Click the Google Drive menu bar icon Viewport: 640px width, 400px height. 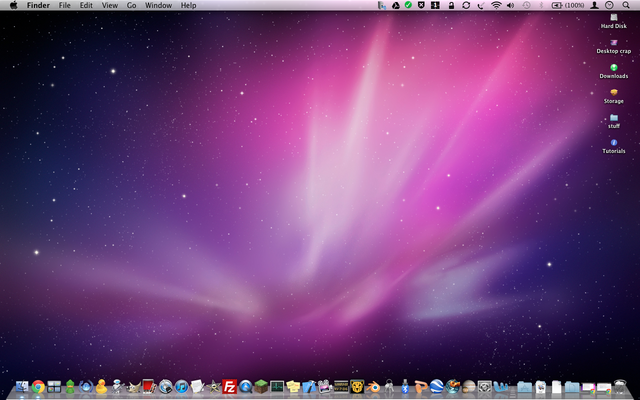(396, 5)
